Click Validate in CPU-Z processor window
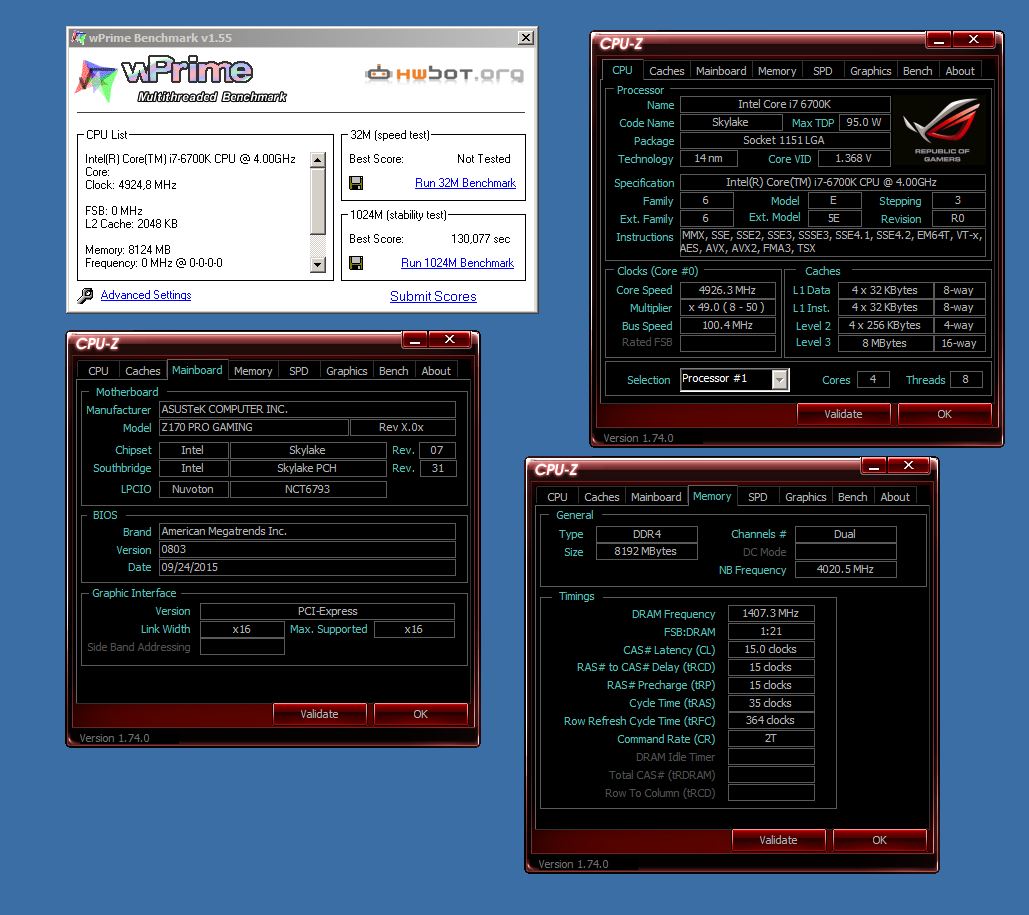The height and width of the screenshot is (915, 1029). click(x=843, y=414)
